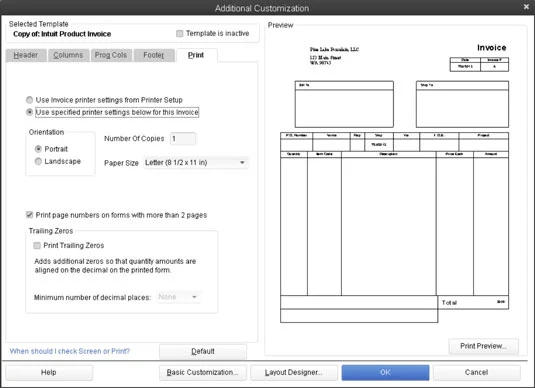Image resolution: width=535 pixels, height=388 pixels.
Task: Close the Additional Customization dialog
Action: [x=526, y=6]
